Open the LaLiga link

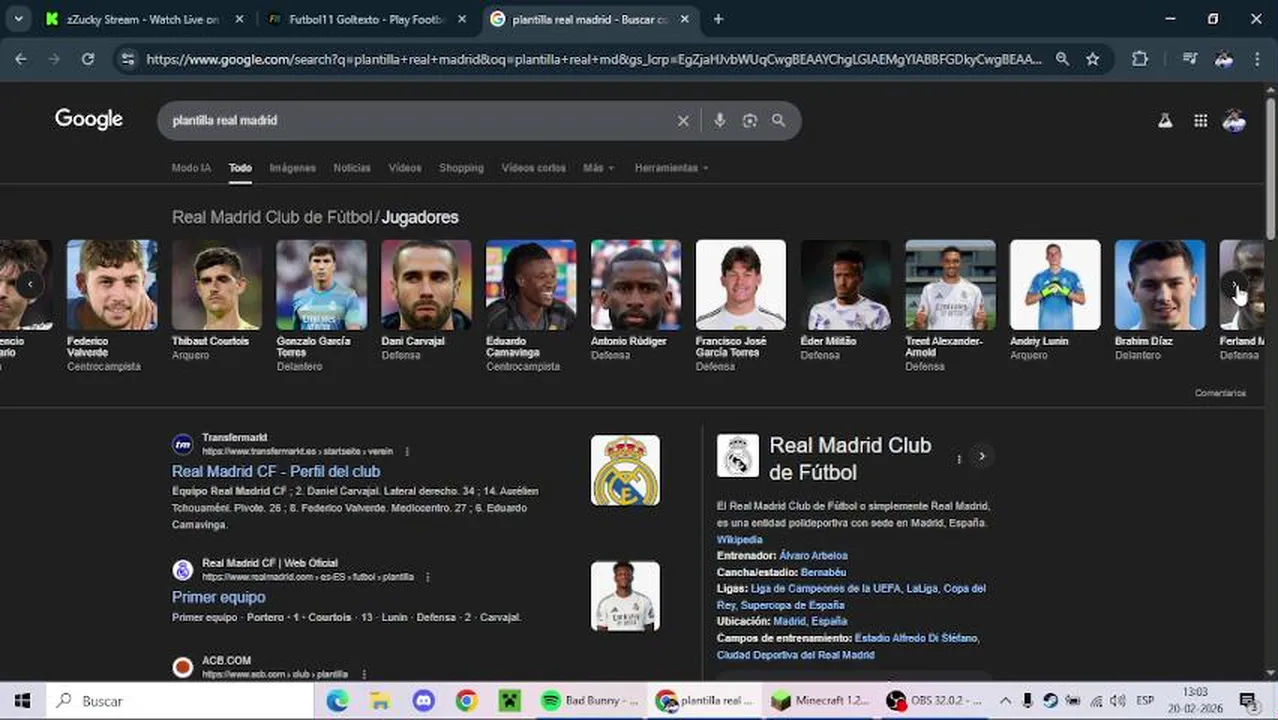point(921,589)
